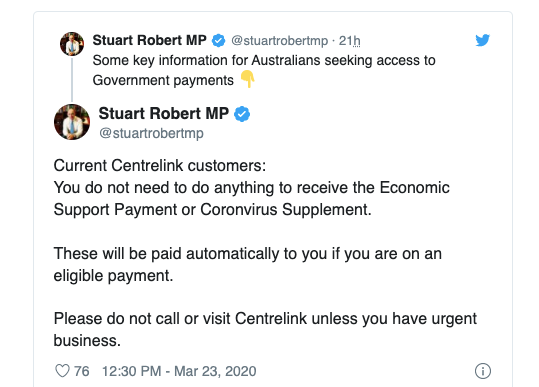Click the paragraph about payments being paid automatically
The image size is (539, 387).
point(248,264)
